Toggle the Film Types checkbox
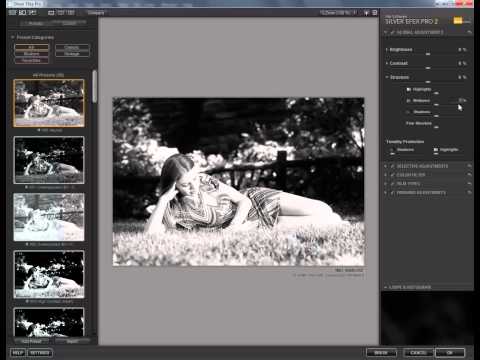 [x=393, y=184]
